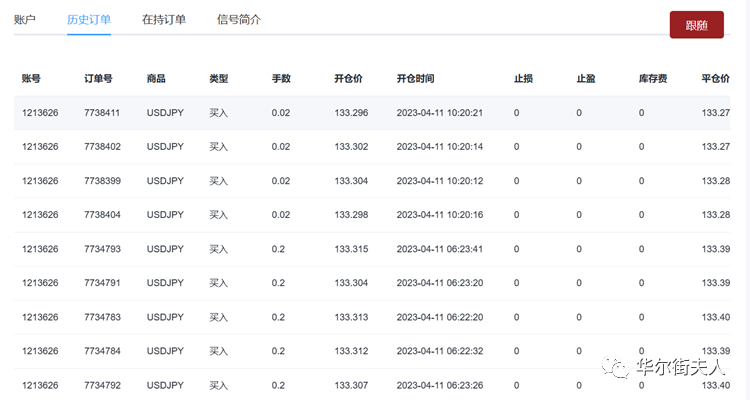Select order number 7734793
This screenshot has height=400, width=750.
(102, 249)
